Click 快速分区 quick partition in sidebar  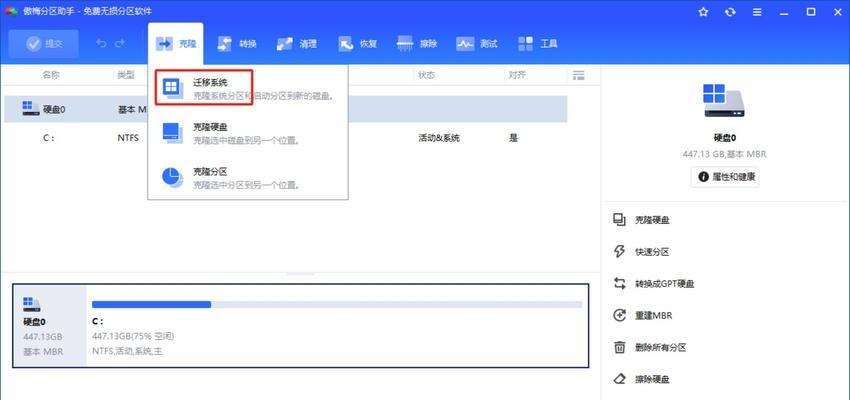point(652,252)
